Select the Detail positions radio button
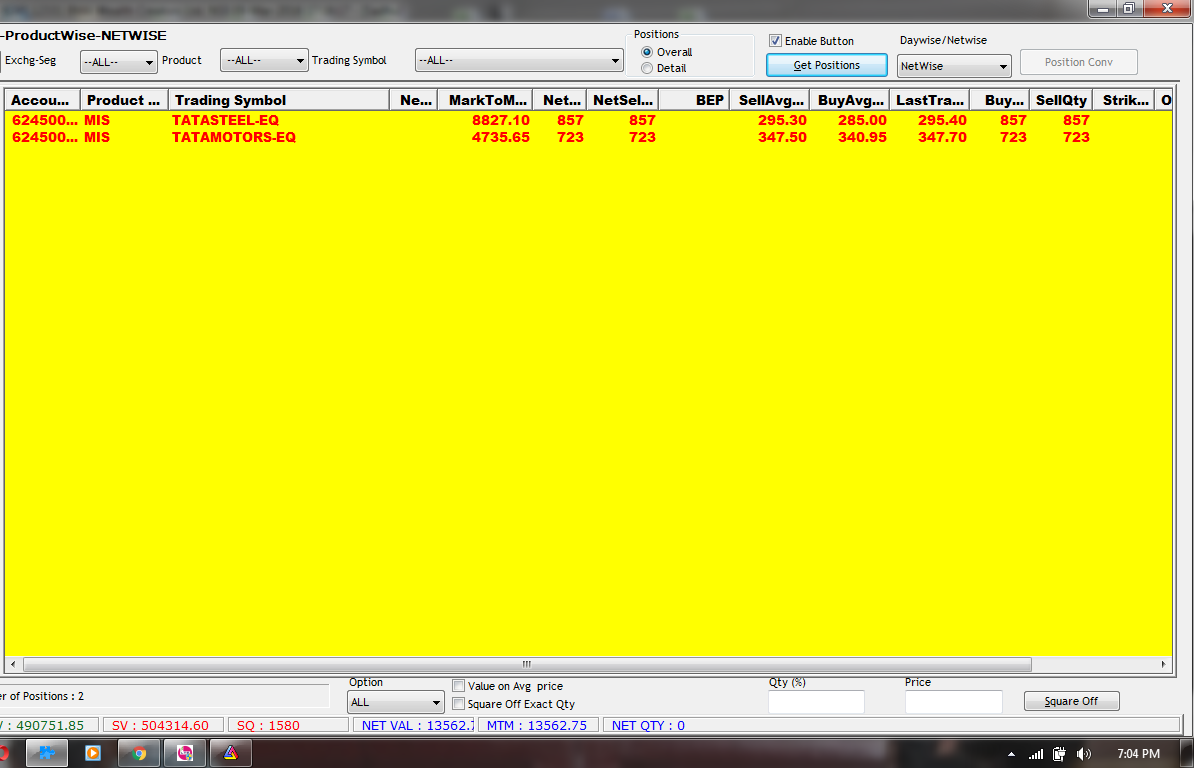The width and height of the screenshot is (1194, 768). tap(647, 68)
